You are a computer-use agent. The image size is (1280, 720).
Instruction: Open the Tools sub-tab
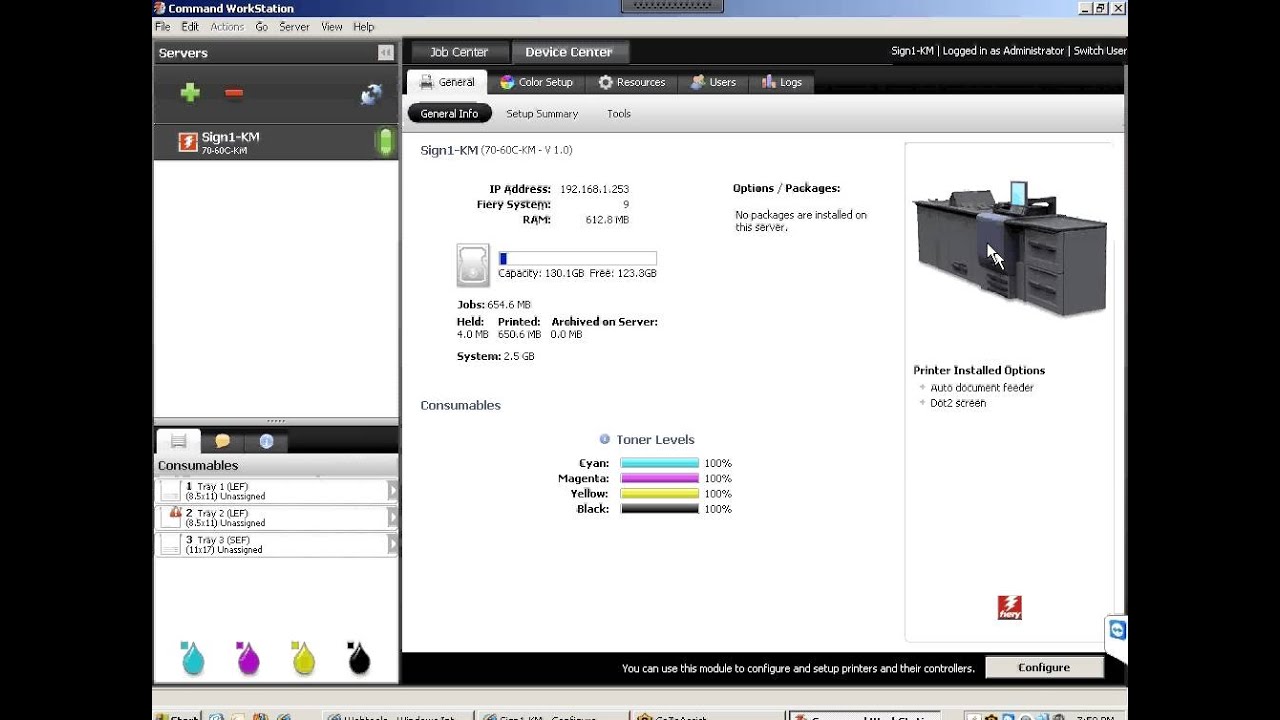[x=619, y=114]
